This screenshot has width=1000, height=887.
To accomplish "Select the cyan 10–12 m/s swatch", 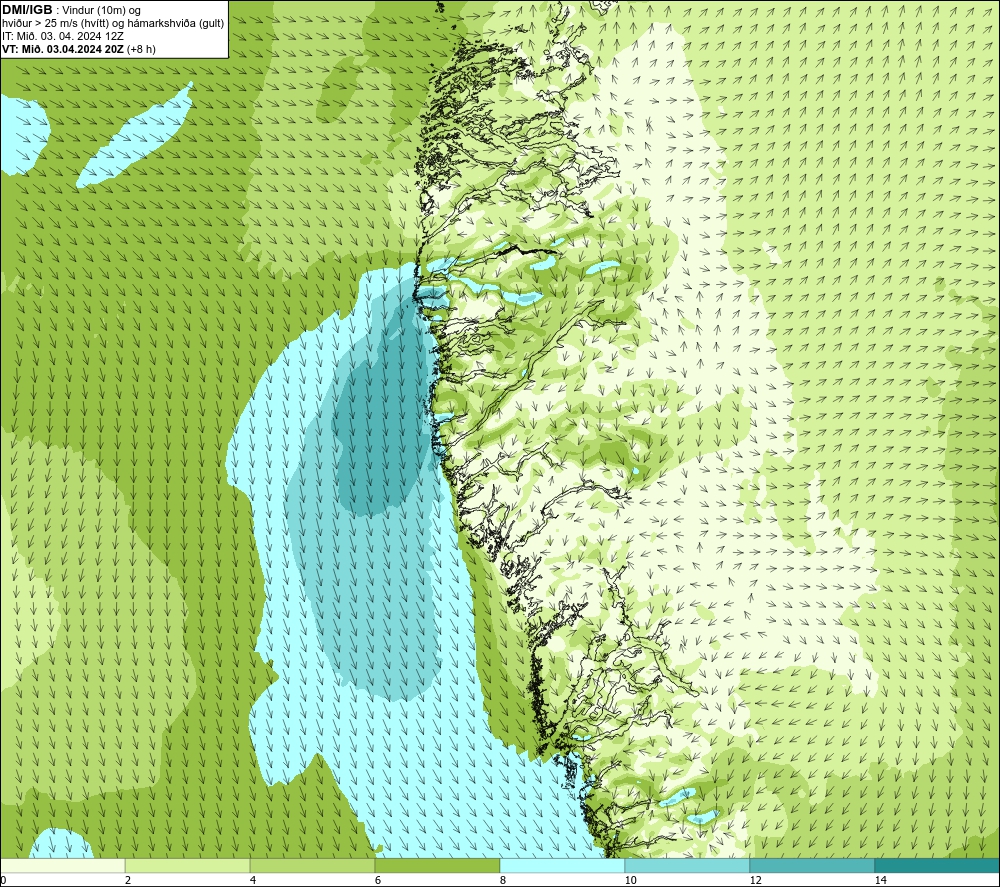I will pos(688,866).
